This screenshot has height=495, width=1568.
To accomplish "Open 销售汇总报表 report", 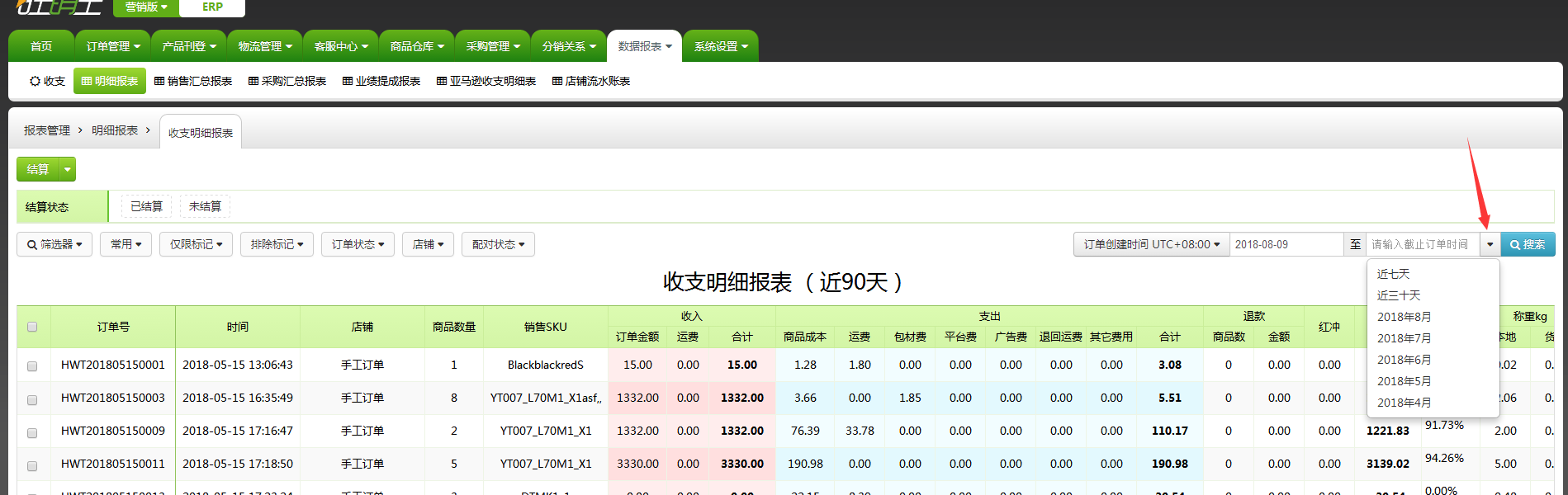I will (193, 81).
